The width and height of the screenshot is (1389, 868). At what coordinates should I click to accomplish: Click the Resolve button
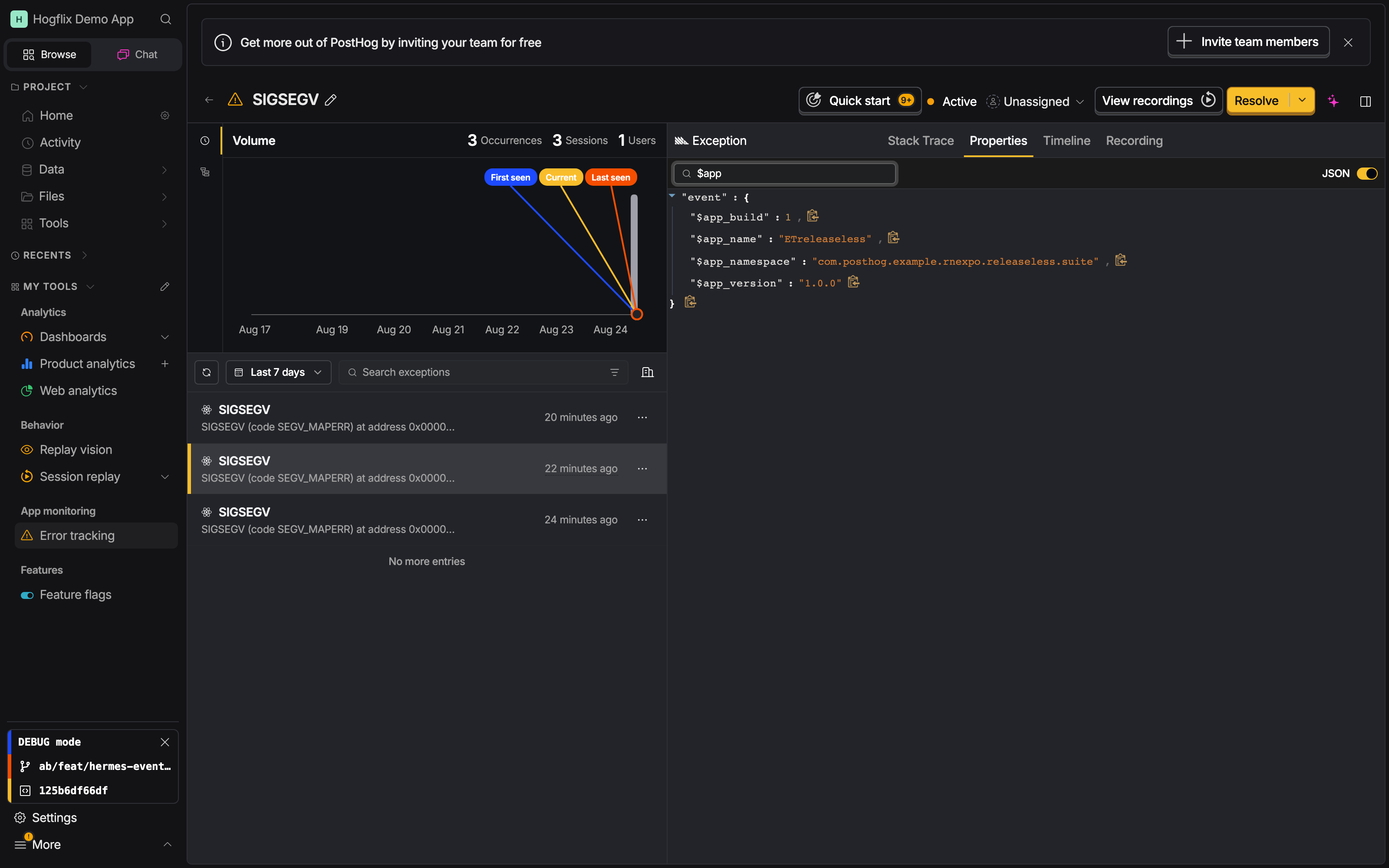[1257, 100]
